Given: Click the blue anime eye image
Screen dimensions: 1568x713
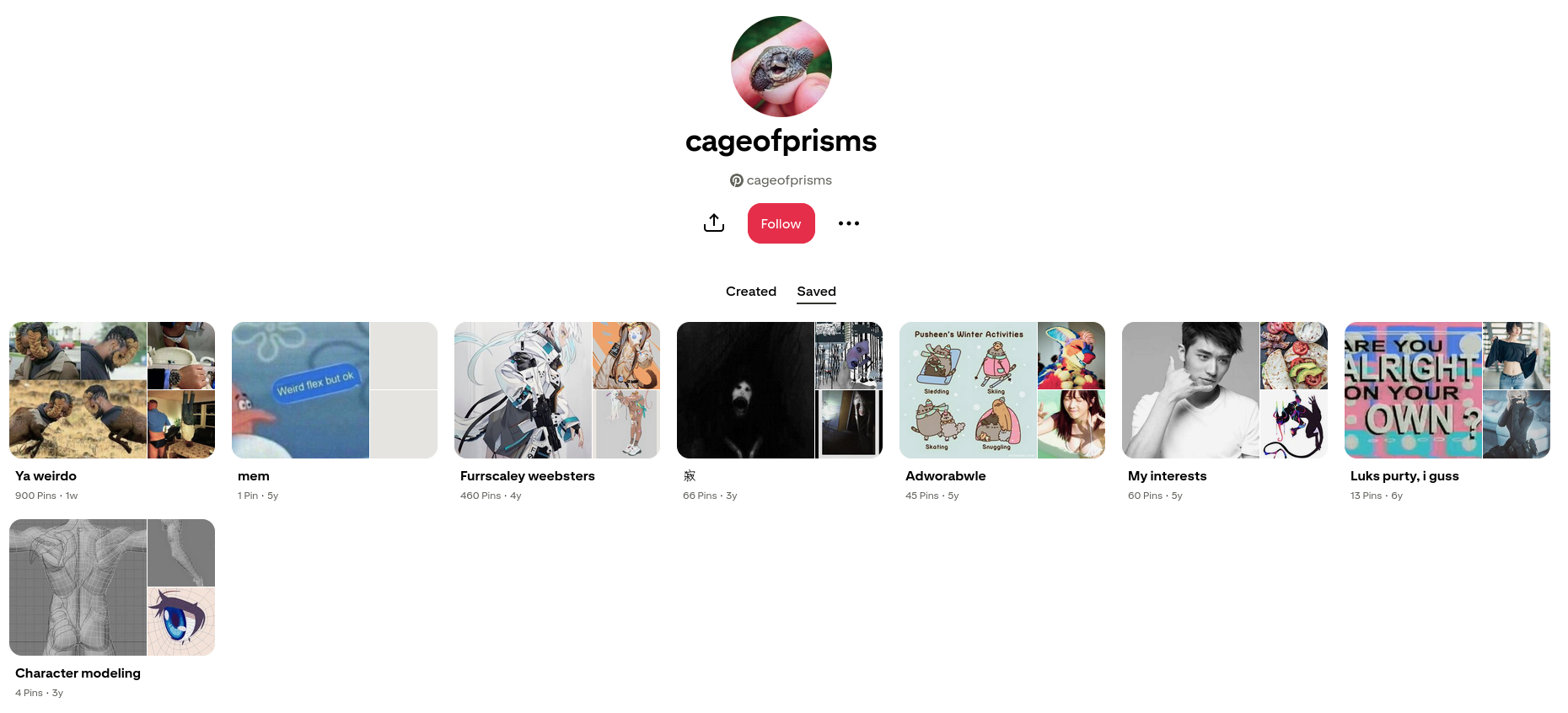Looking at the screenshot, I should point(181,622).
